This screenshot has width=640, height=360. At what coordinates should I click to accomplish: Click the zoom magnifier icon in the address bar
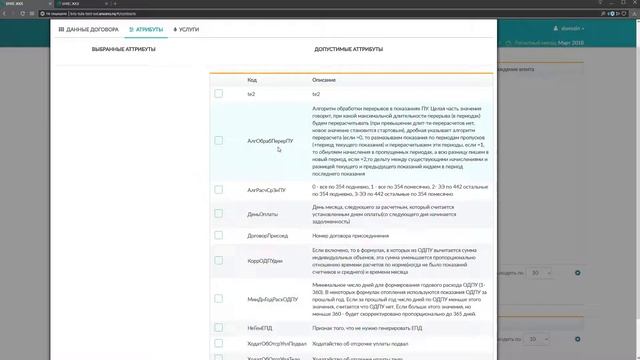(603, 13)
